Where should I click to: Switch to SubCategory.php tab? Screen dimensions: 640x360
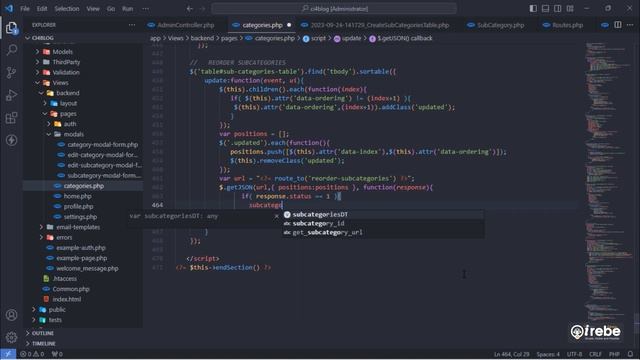tap(496, 25)
